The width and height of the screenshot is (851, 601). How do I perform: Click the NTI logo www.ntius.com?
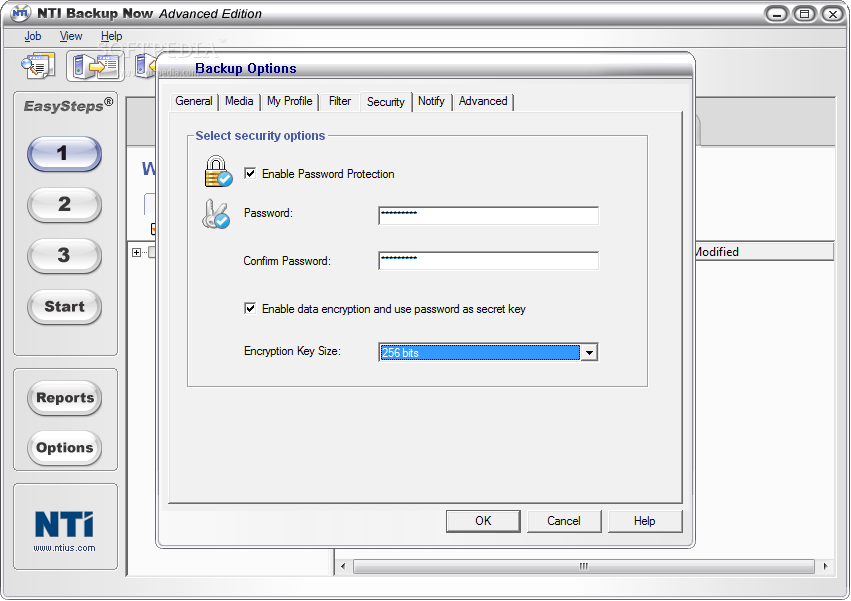pos(65,531)
